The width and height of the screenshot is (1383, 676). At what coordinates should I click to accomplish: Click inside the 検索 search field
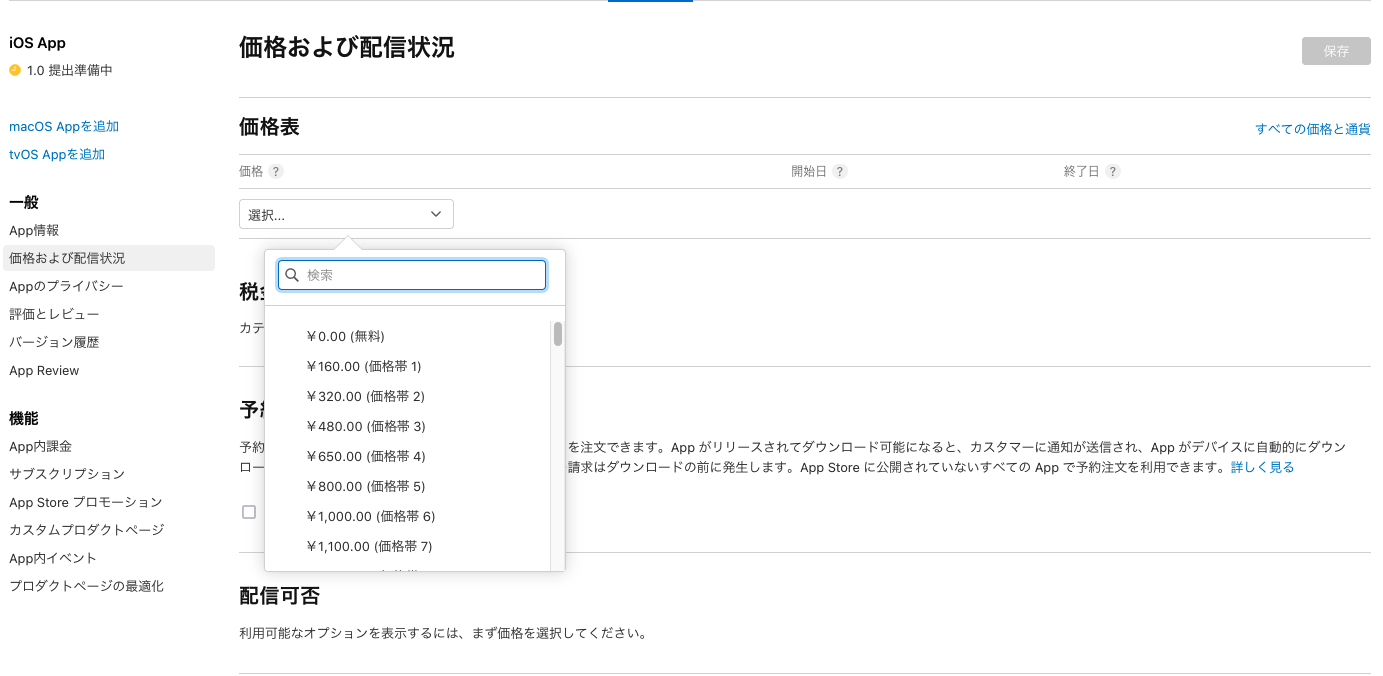pos(411,274)
